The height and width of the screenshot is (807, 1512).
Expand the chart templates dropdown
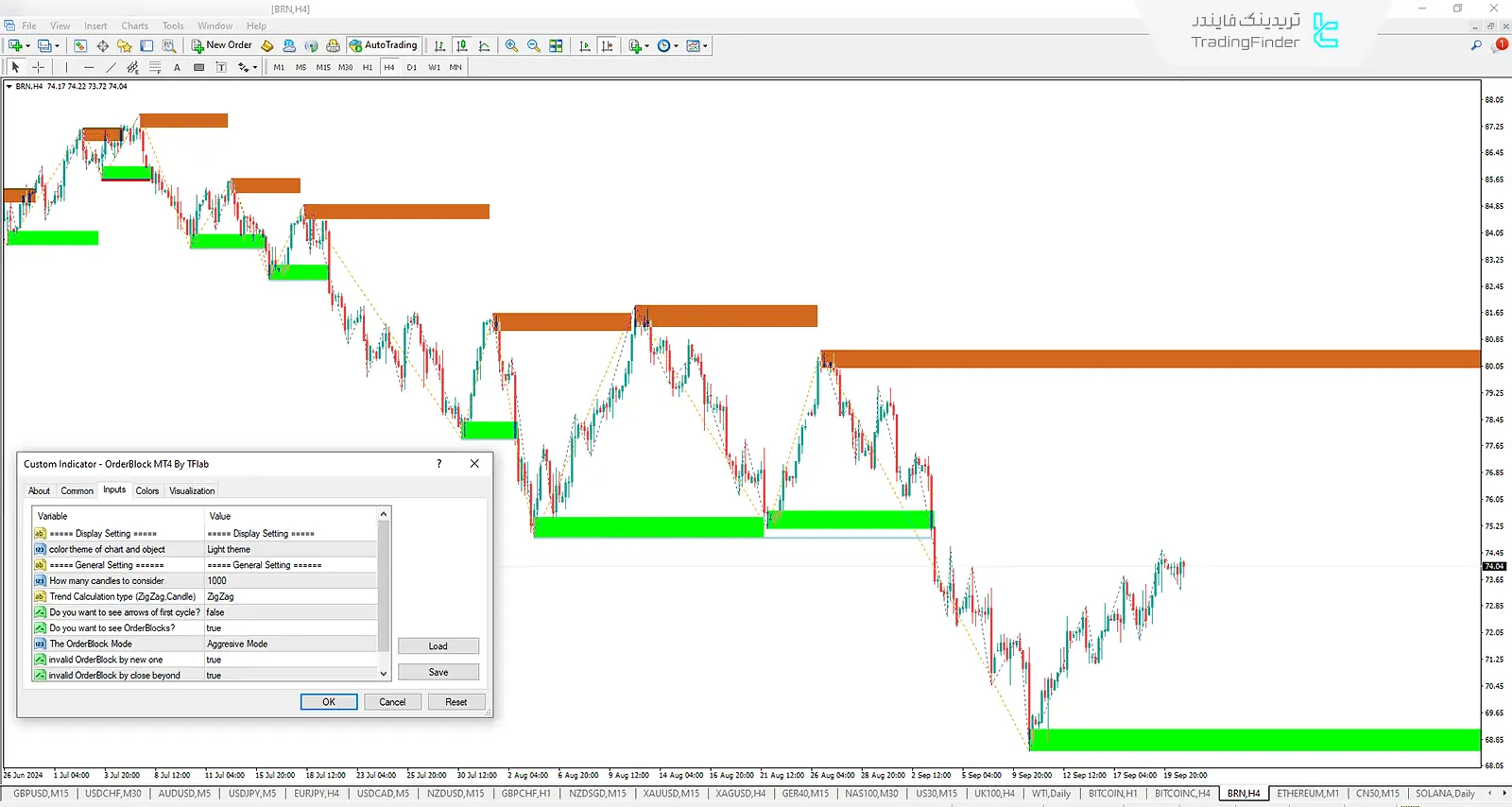705,45
